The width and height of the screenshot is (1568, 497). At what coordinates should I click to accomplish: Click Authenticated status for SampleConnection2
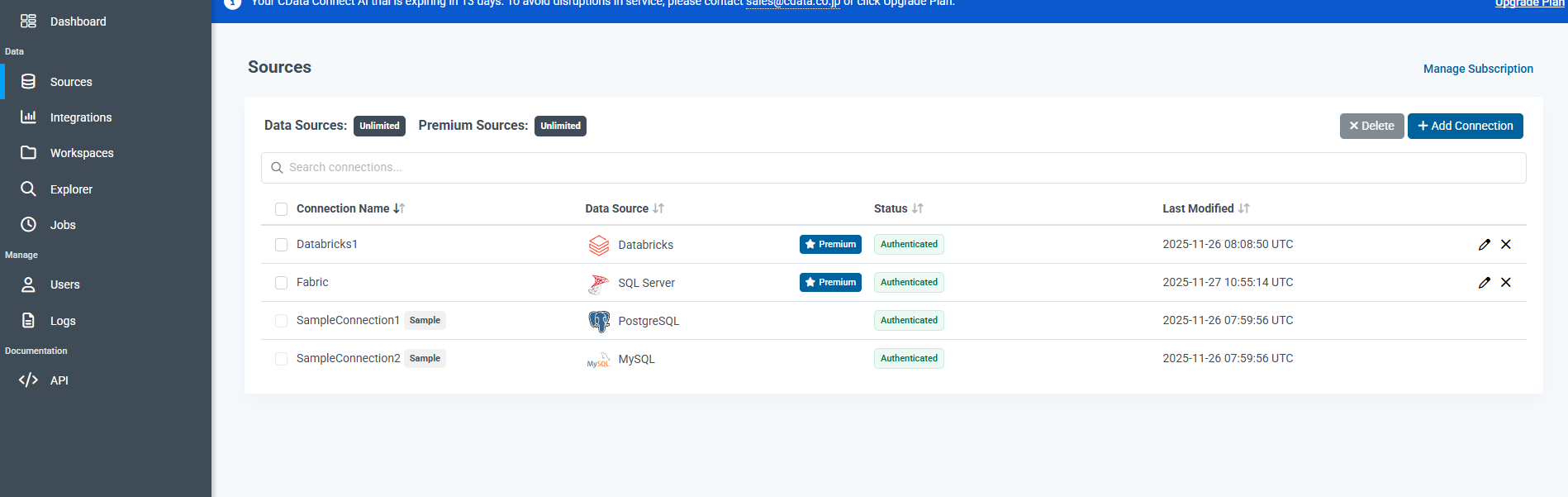[909, 358]
